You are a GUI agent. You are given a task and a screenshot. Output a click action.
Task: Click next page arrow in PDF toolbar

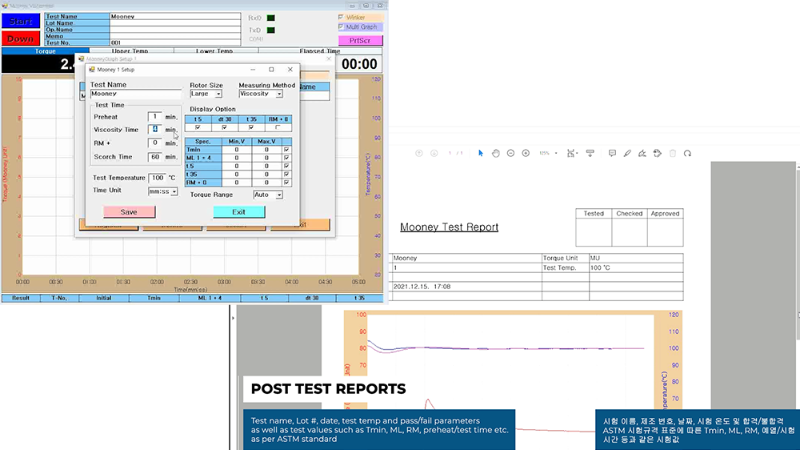coord(434,153)
